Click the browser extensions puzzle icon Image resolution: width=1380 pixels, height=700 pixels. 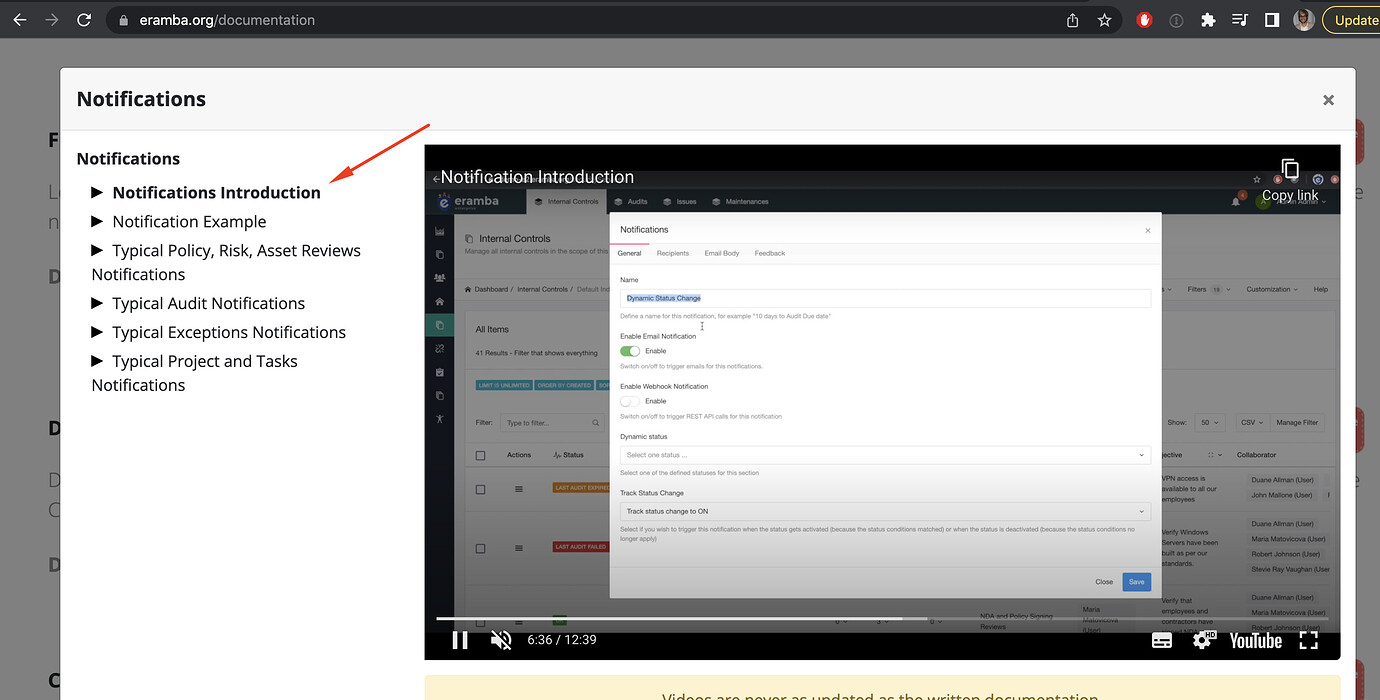coord(1208,19)
